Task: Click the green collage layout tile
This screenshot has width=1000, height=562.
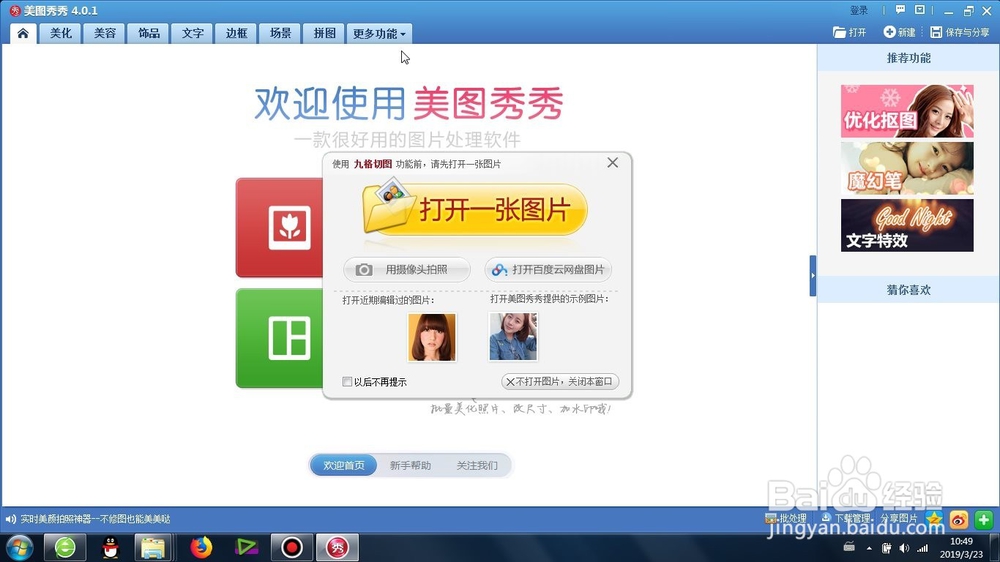Action: (x=280, y=338)
